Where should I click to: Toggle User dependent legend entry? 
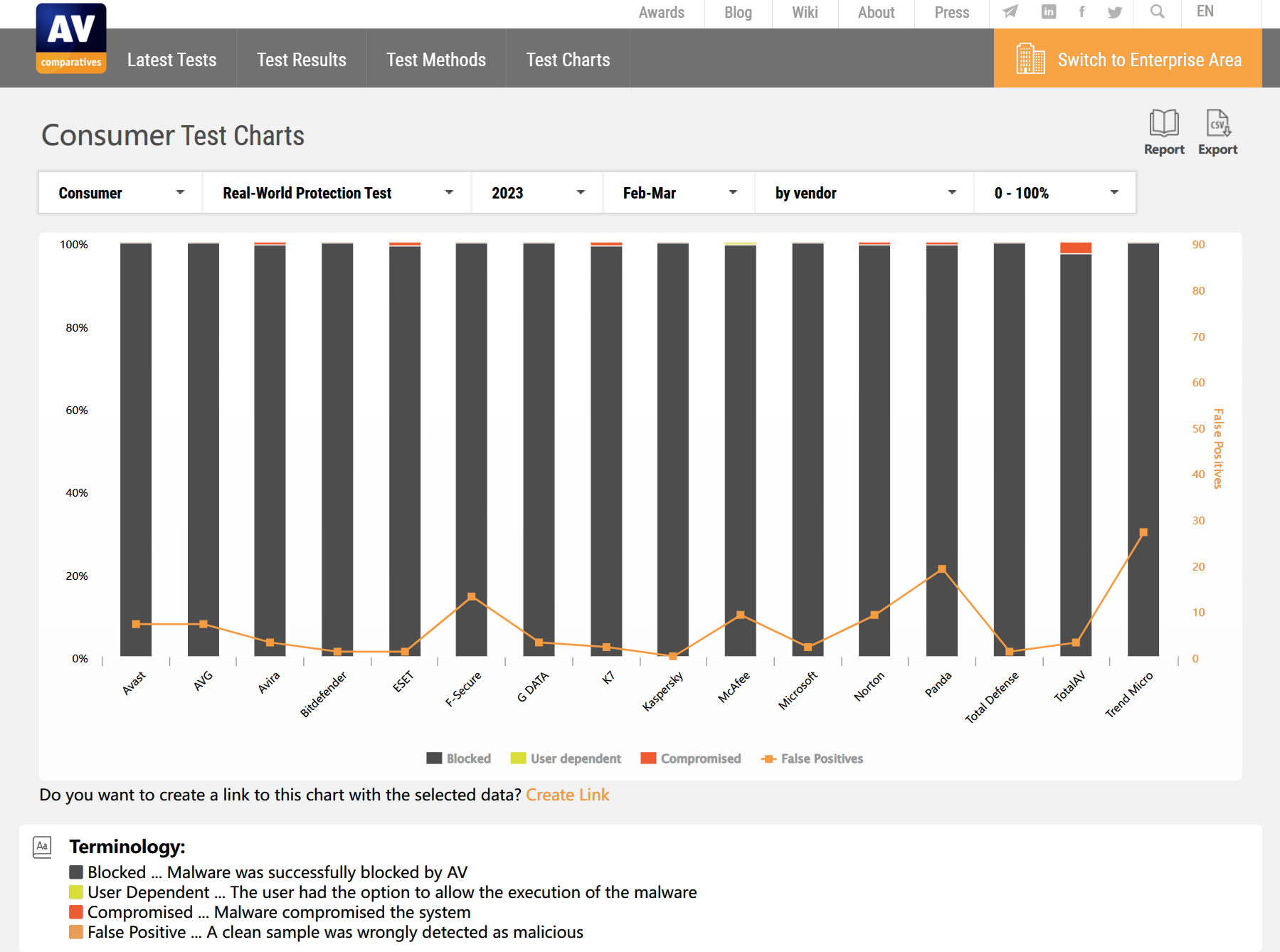566,758
